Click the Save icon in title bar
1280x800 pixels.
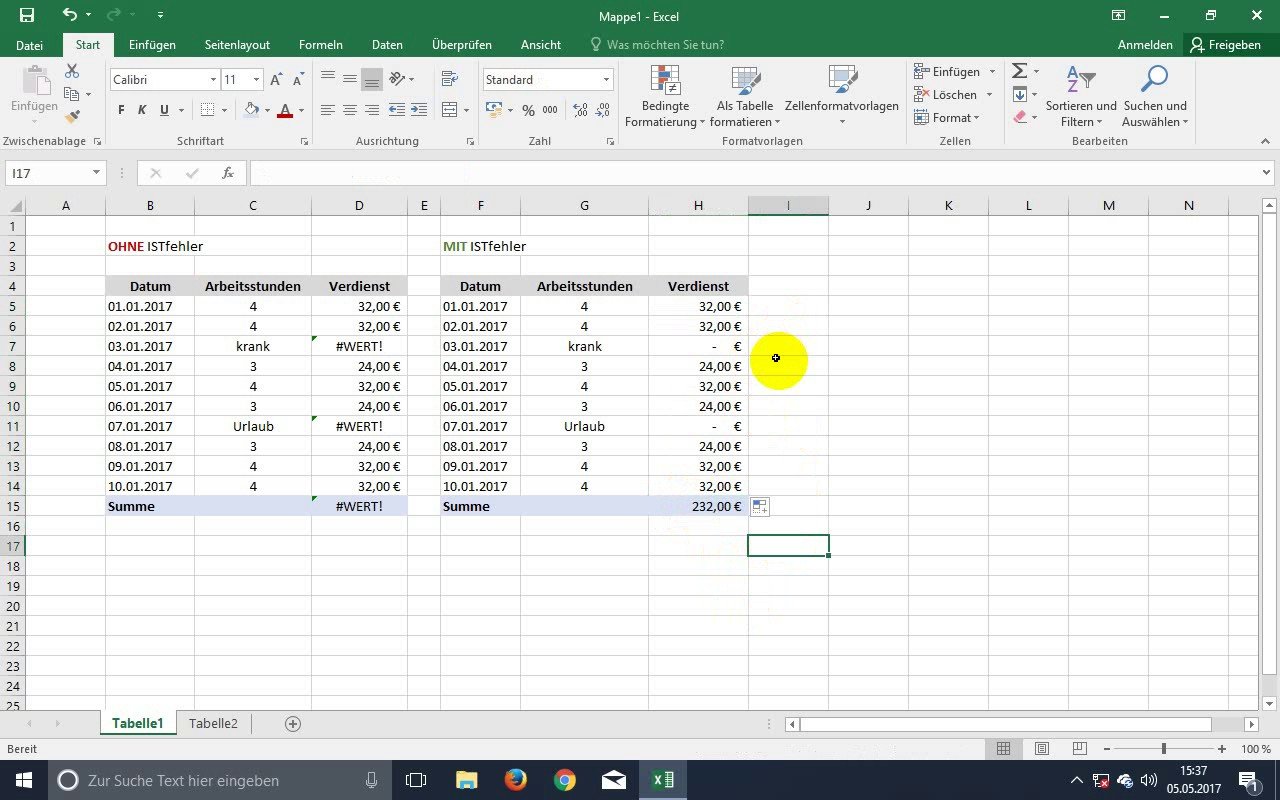click(27, 15)
